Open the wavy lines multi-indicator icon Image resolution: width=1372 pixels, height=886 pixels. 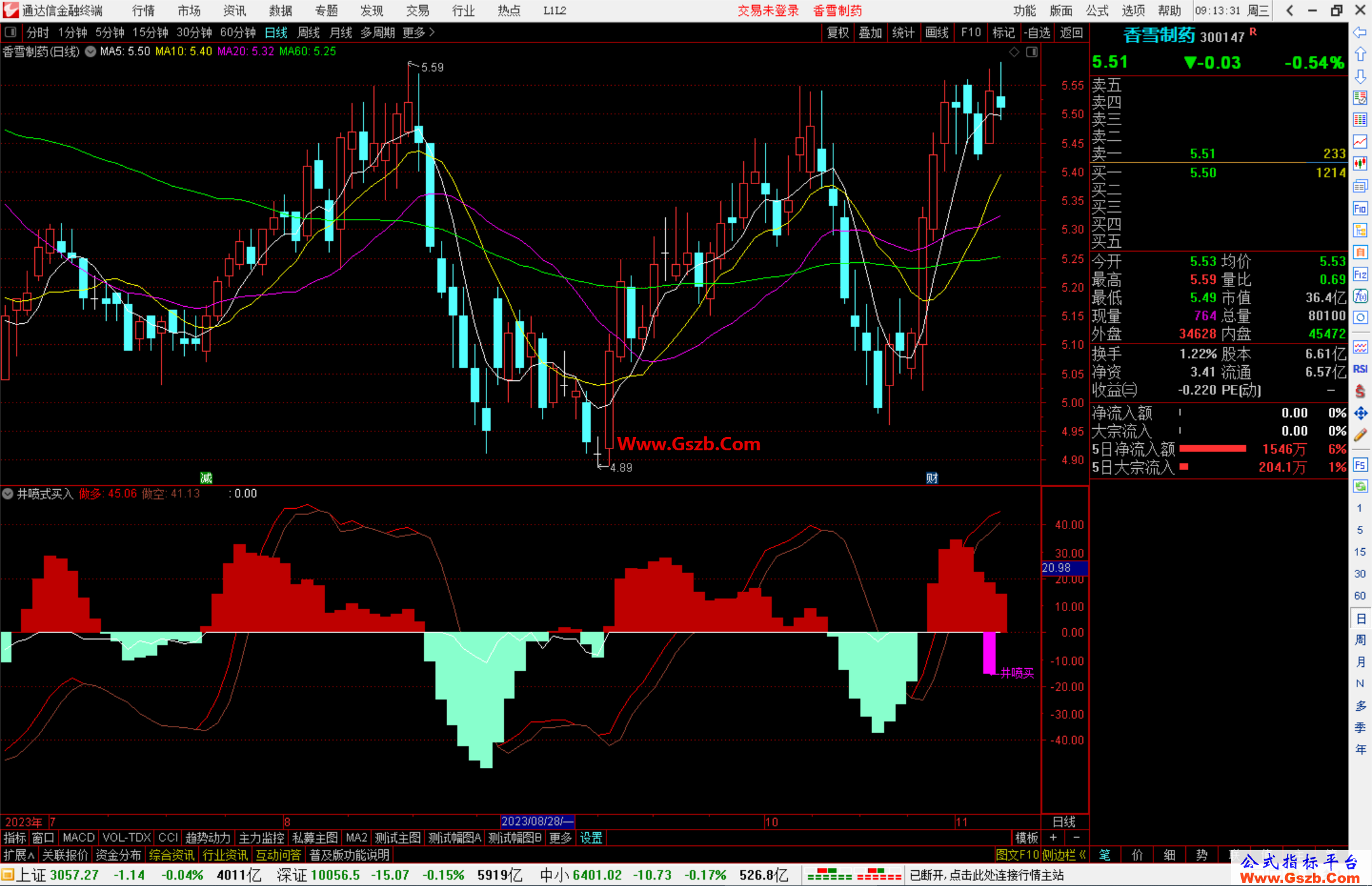click(x=1360, y=347)
